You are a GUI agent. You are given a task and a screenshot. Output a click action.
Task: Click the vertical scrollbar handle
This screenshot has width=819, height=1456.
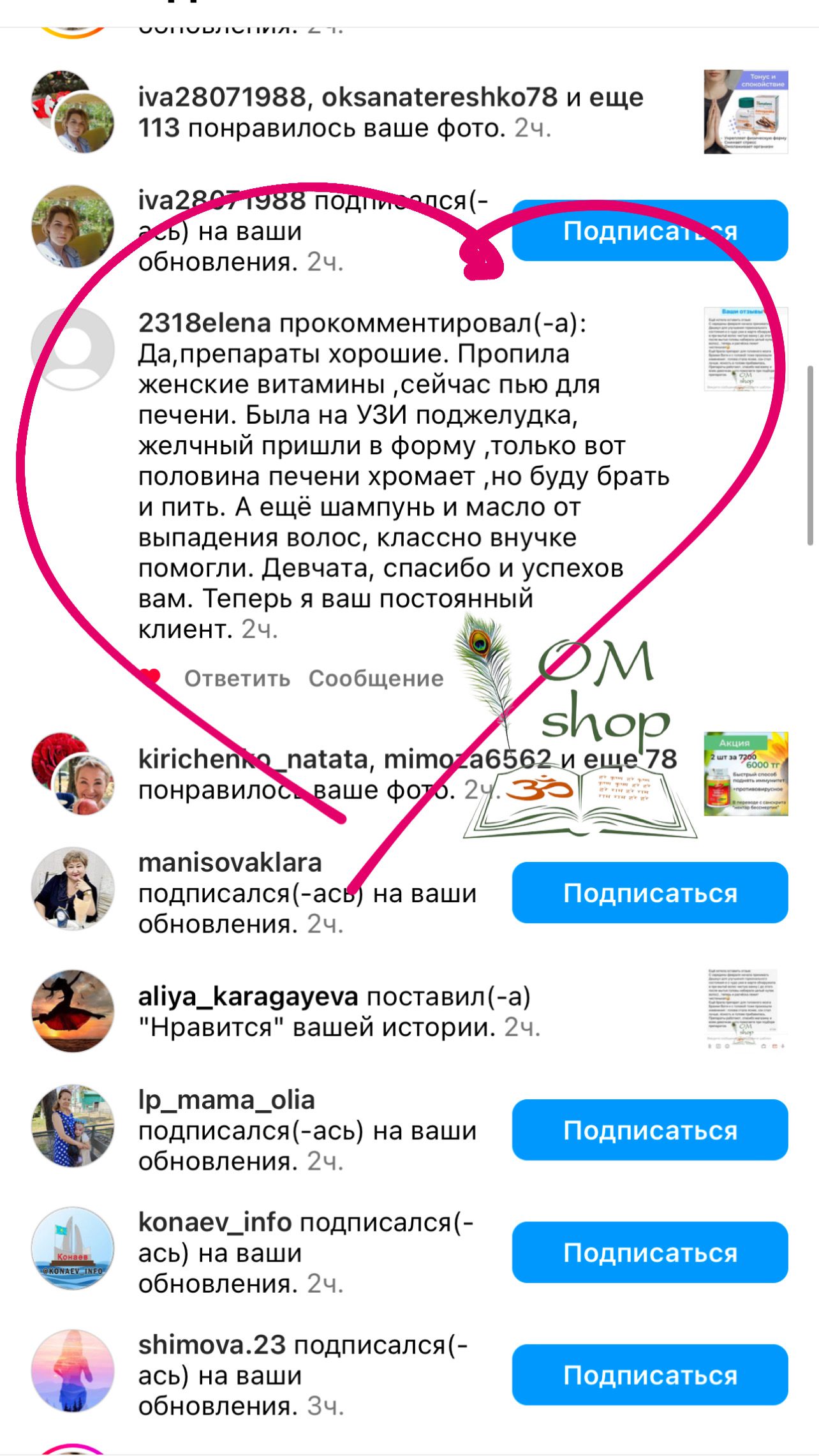(x=810, y=456)
